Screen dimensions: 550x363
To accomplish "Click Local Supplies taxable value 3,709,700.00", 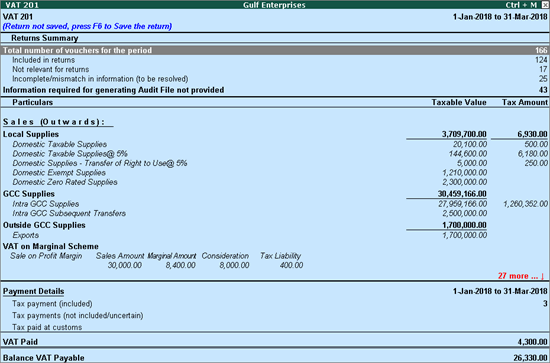I will (464, 134).
